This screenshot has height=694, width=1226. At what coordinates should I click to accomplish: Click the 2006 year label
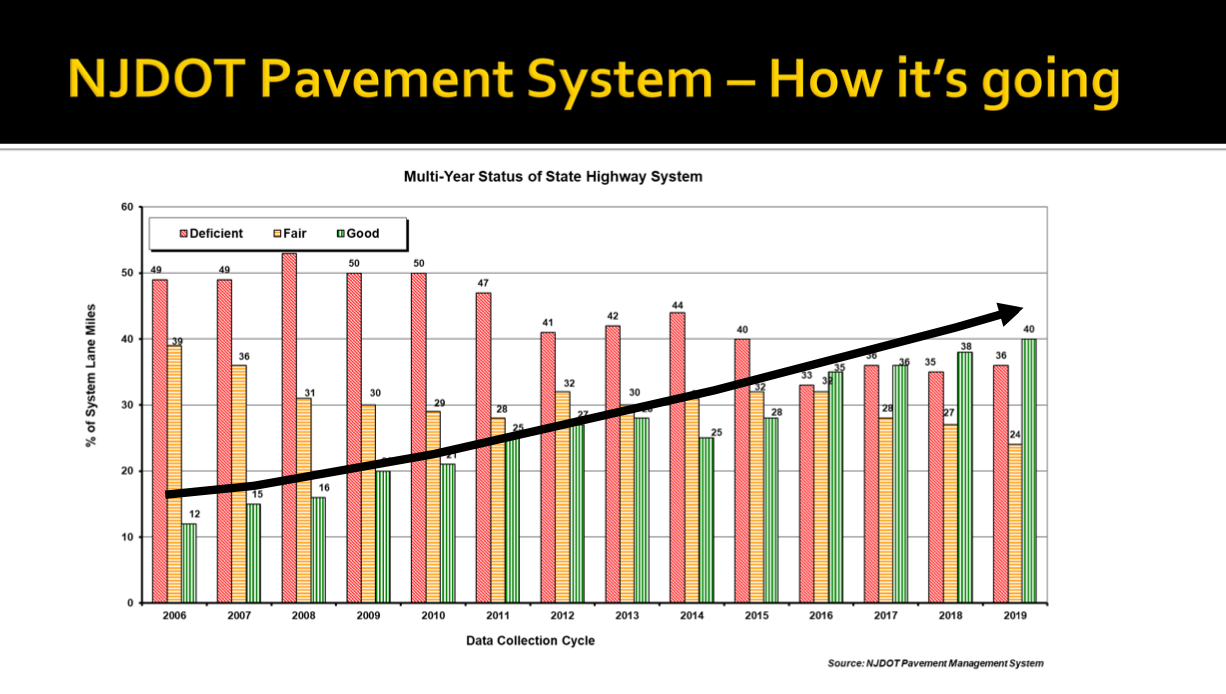[x=175, y=616]
